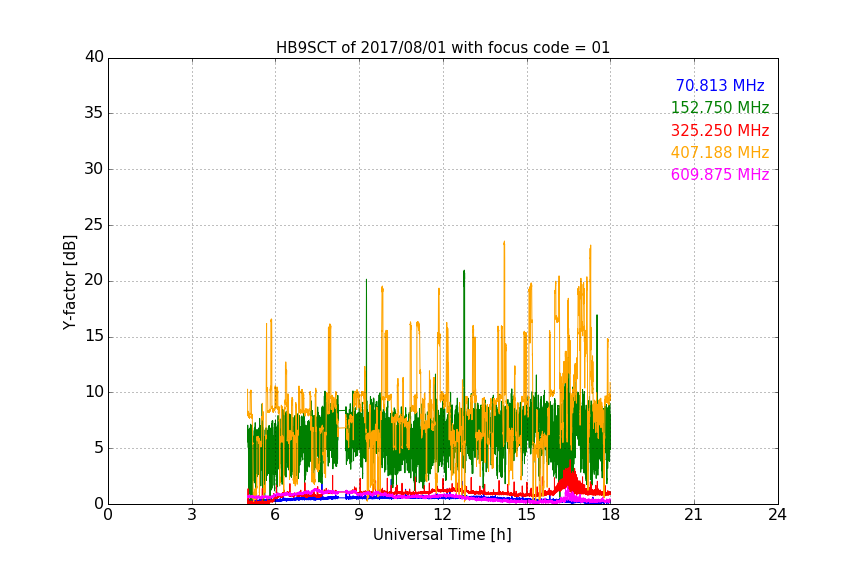Select the 325.250 MHz legend label
The image size is (864, 576).
point(720,131)
